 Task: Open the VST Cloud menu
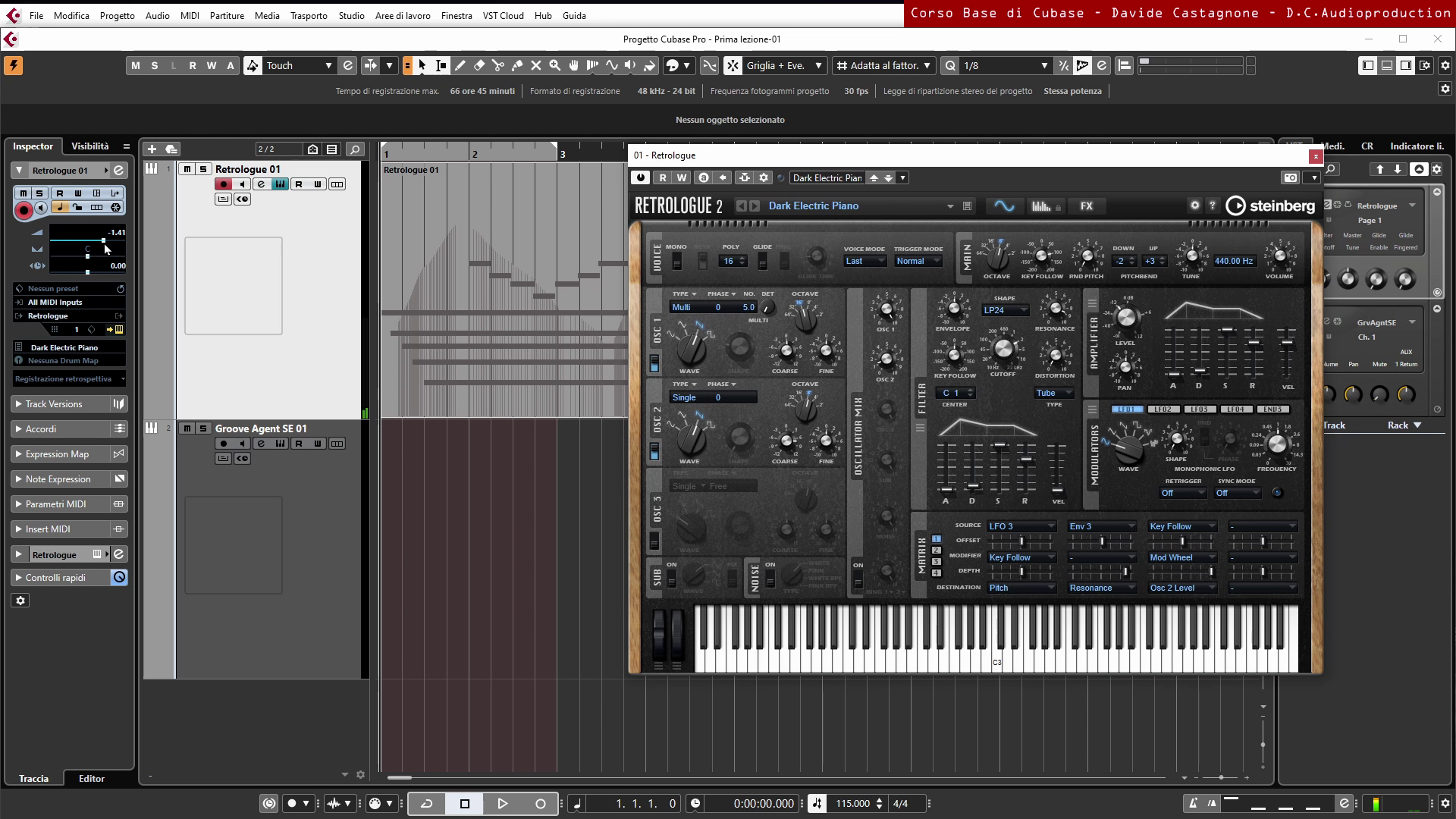[x=504, y=15]
